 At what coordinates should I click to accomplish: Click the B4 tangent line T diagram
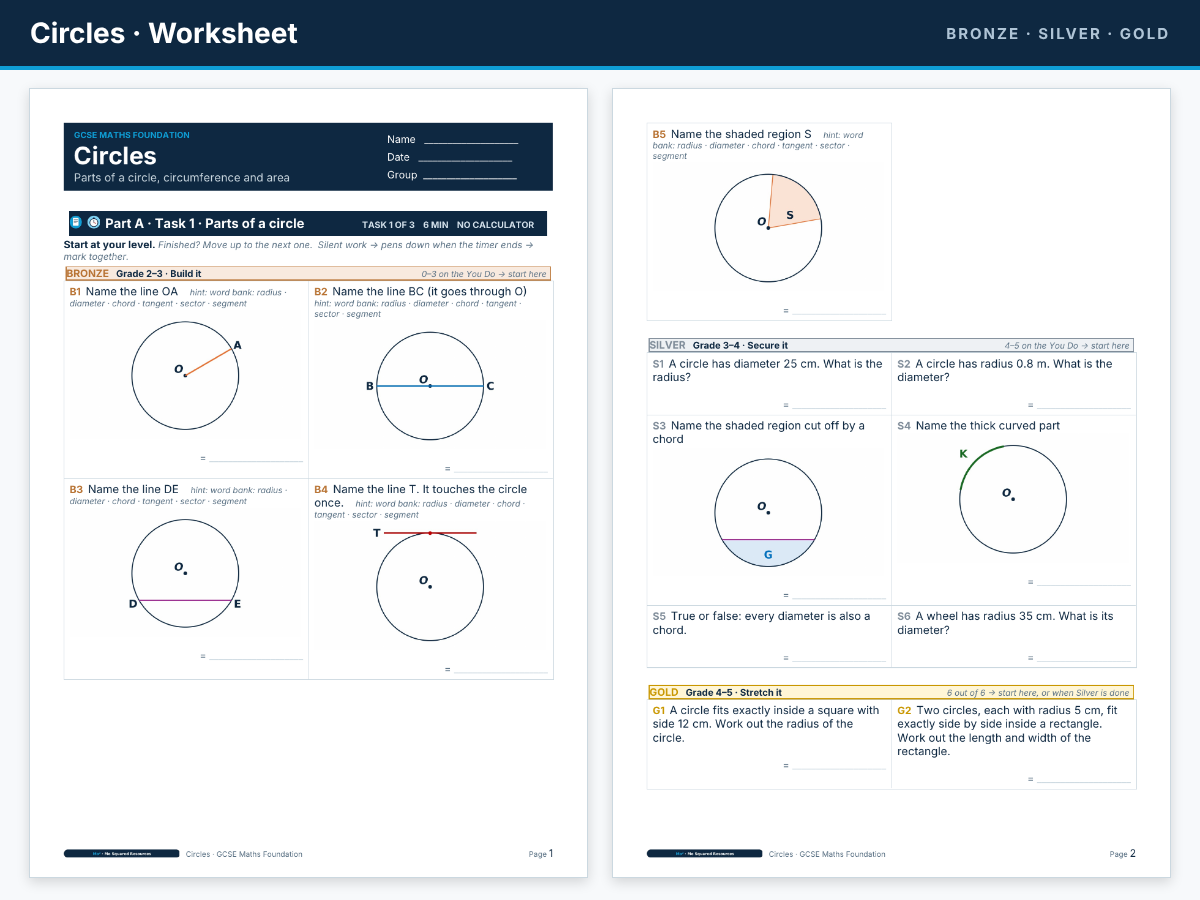pos(430,586)
